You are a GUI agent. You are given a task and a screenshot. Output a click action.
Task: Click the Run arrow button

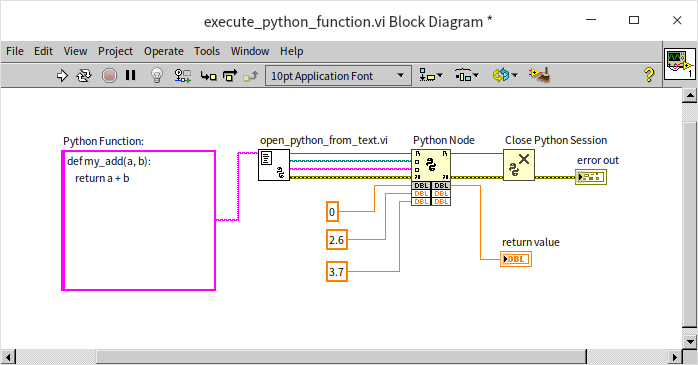pos(62,76)
